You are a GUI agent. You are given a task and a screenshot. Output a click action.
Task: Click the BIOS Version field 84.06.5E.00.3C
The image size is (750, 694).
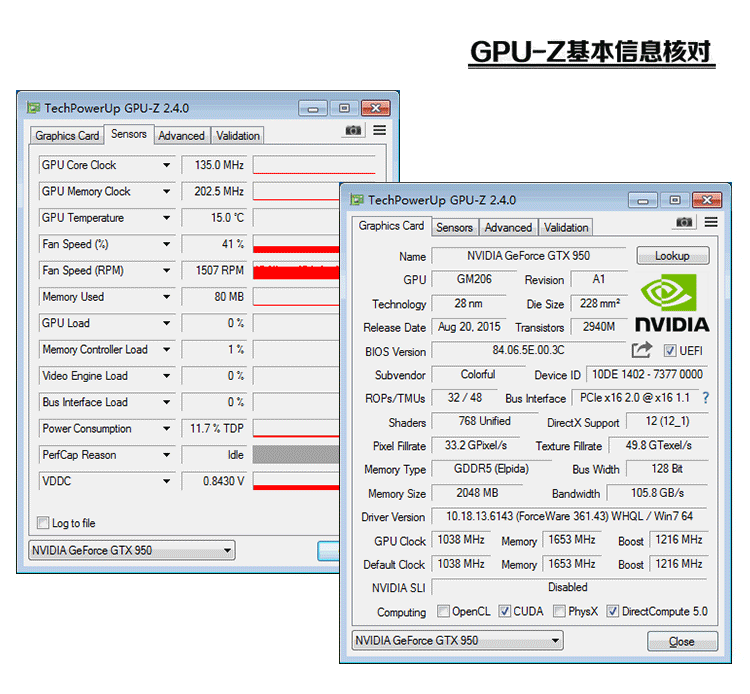pos(529,350)
